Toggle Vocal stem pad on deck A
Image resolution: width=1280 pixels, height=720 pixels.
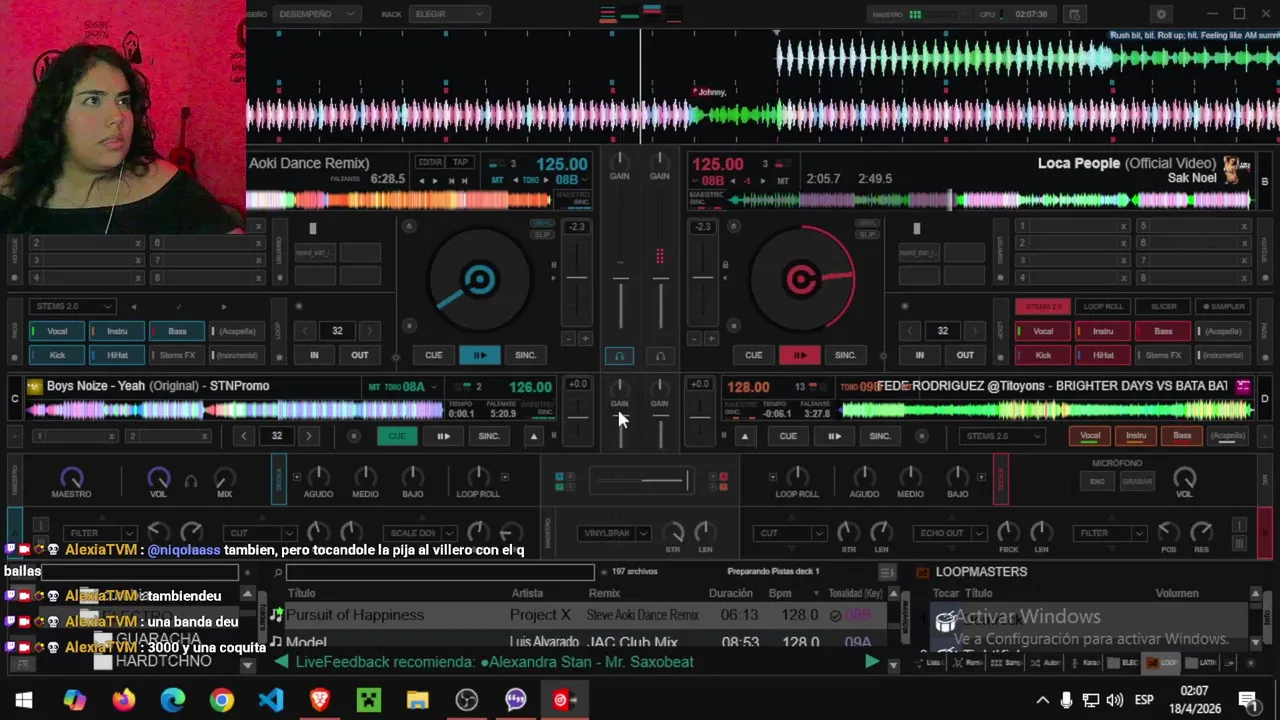[x=57, y=331]
